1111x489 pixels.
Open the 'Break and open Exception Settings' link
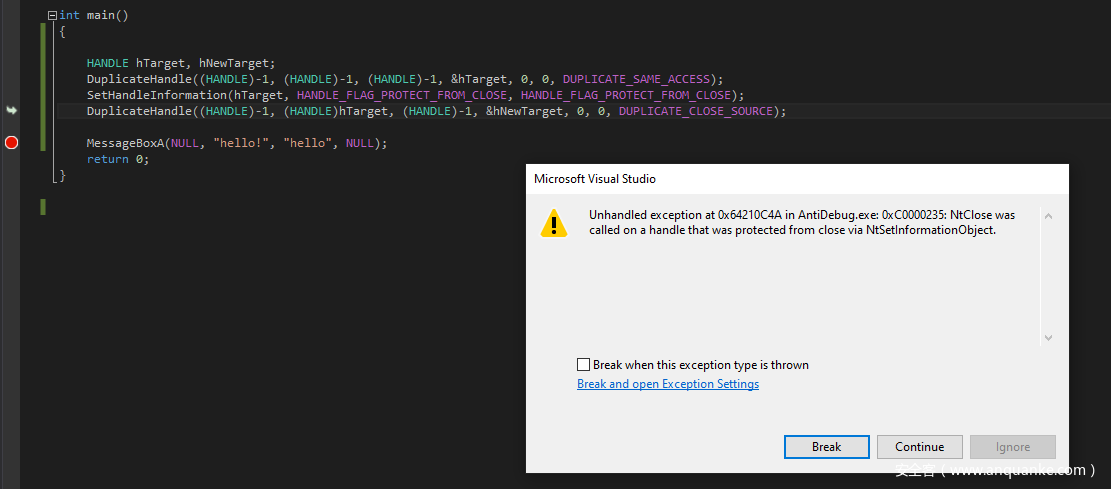[667, 384]
